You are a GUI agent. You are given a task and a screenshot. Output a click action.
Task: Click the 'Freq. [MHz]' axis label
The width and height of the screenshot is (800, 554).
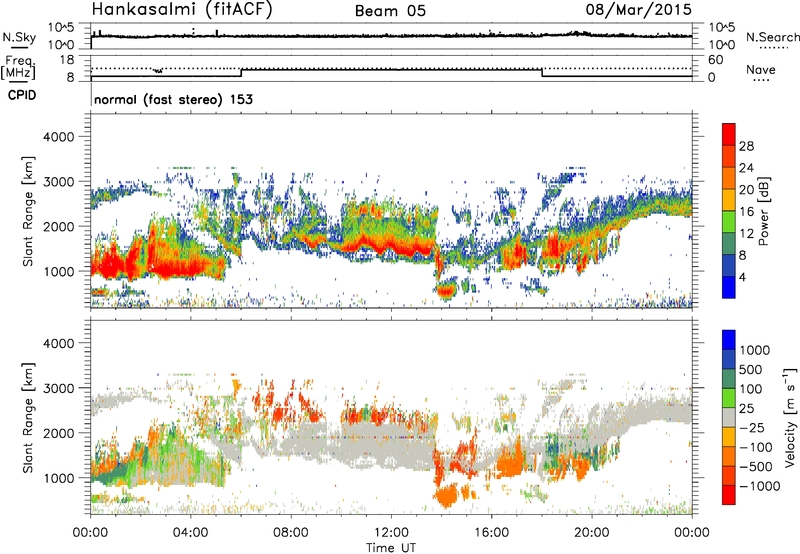18,67
